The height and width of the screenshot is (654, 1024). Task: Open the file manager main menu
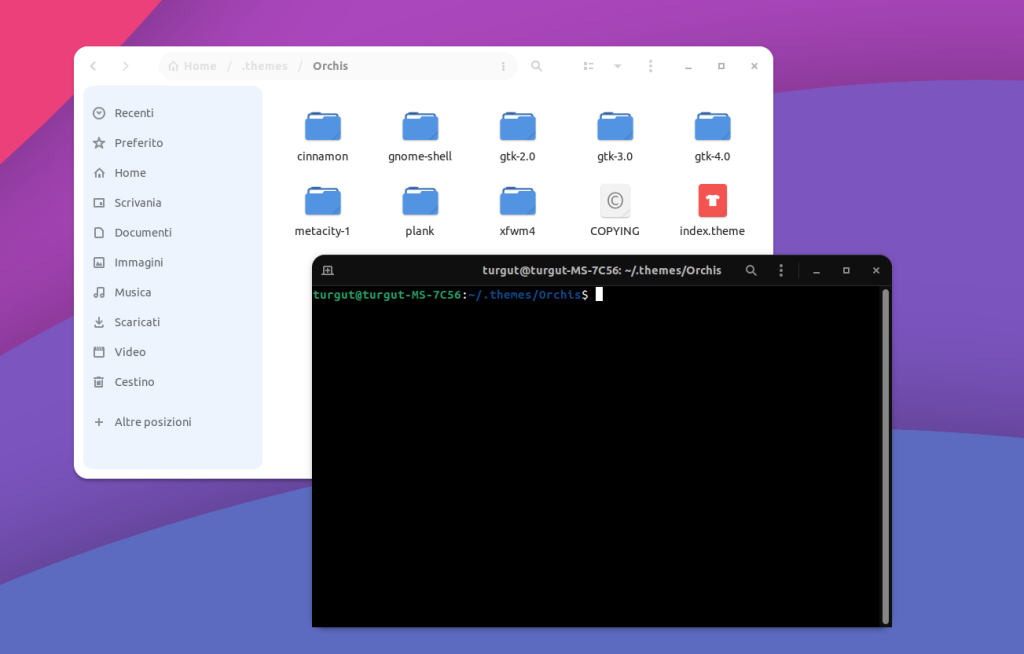click(650, 66)
